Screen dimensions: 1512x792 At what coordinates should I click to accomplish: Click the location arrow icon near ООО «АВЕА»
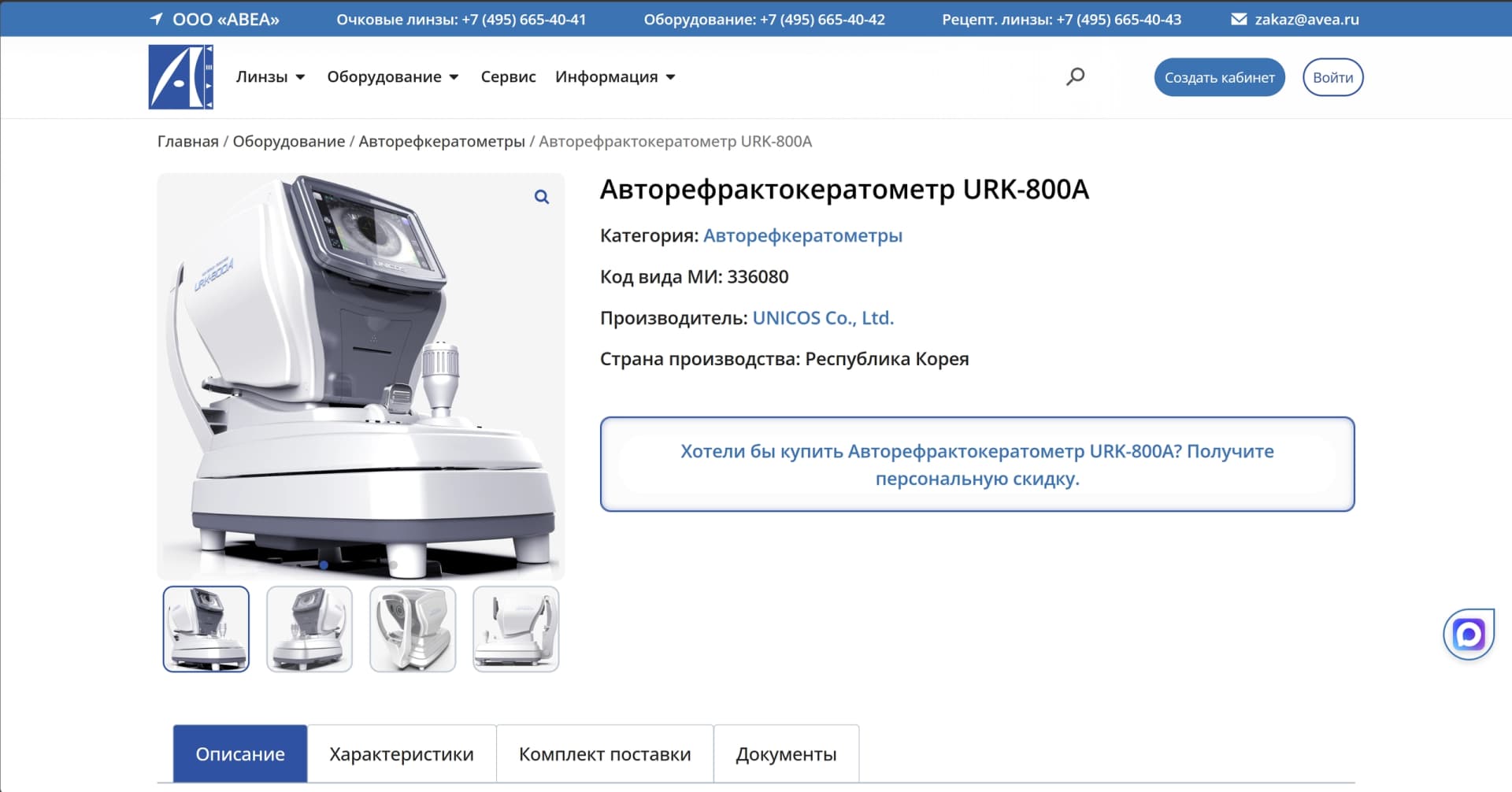point(156,19)
